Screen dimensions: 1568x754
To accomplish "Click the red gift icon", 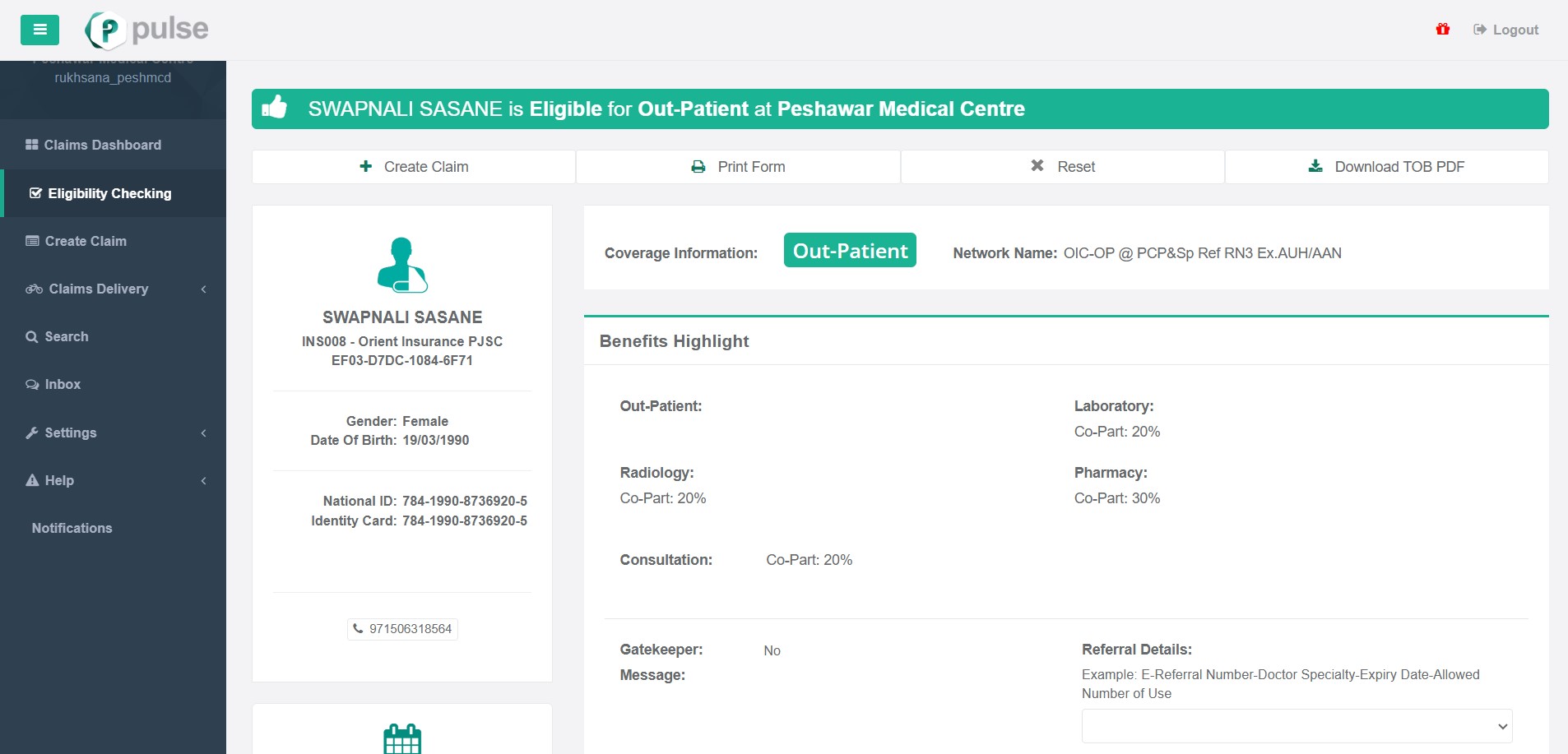I will click(1442, 30).
